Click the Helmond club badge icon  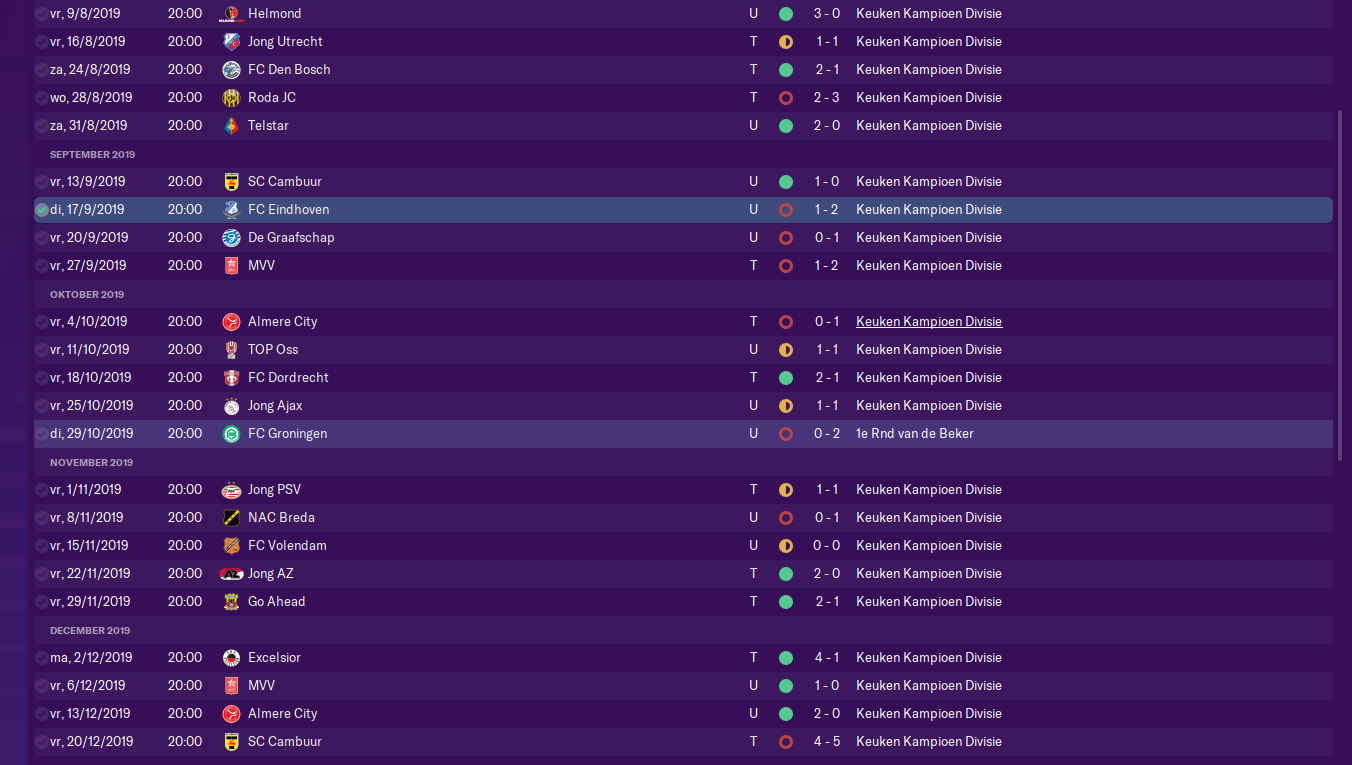coord(232,14)
